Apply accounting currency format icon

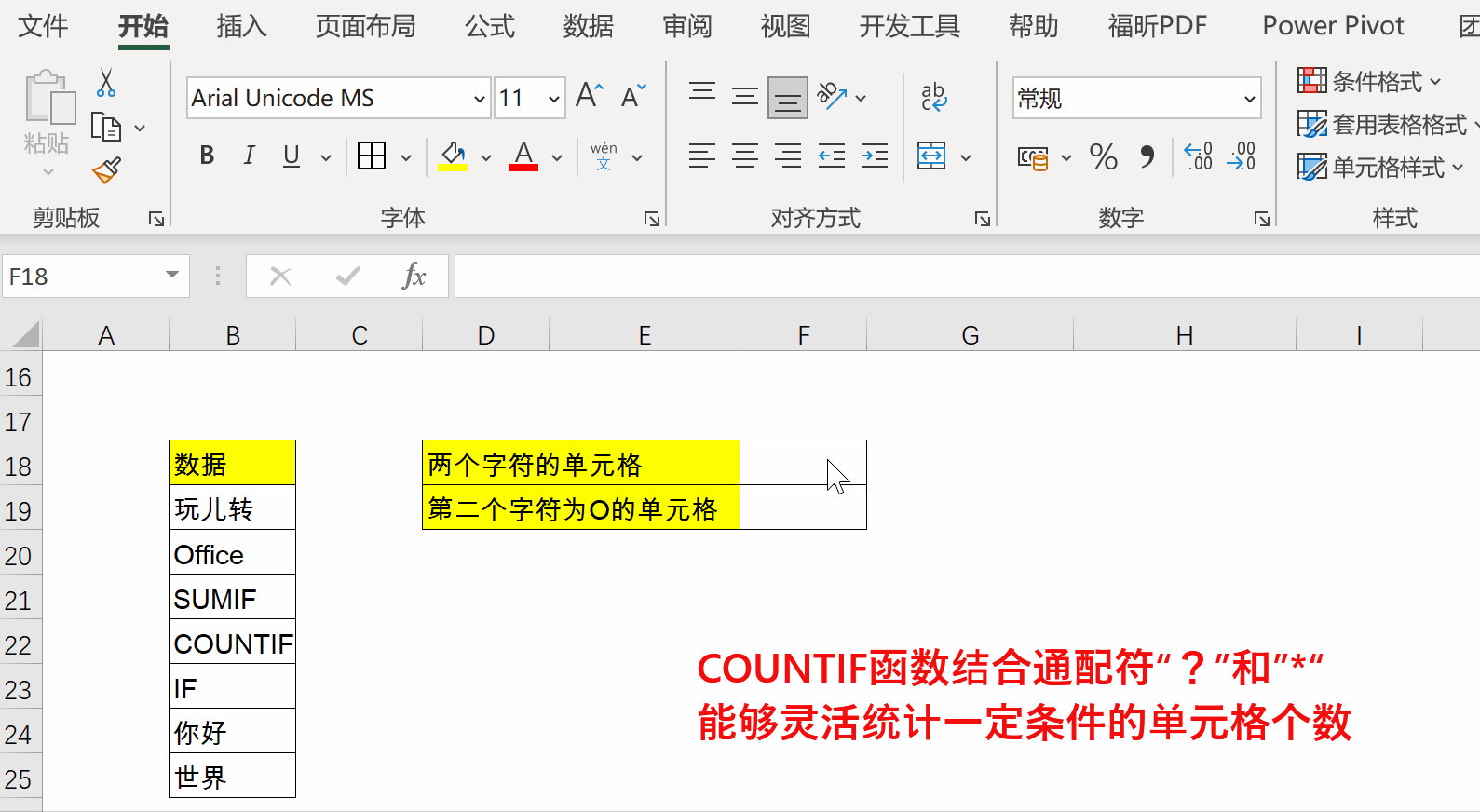click(x=1032, y=157)
